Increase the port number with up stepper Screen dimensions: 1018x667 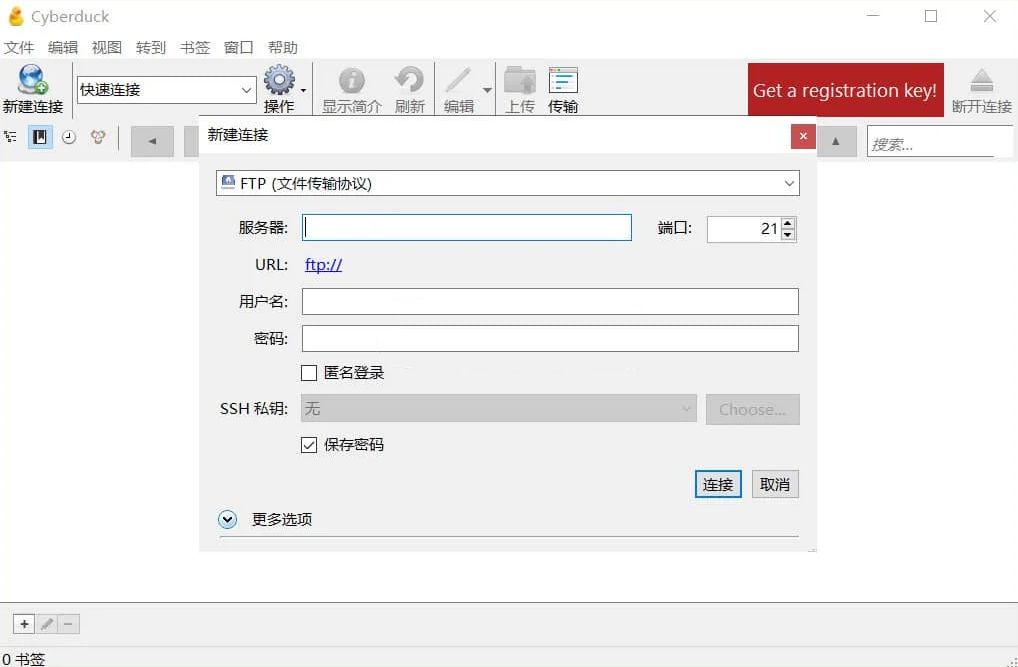[x=788, y=223]
